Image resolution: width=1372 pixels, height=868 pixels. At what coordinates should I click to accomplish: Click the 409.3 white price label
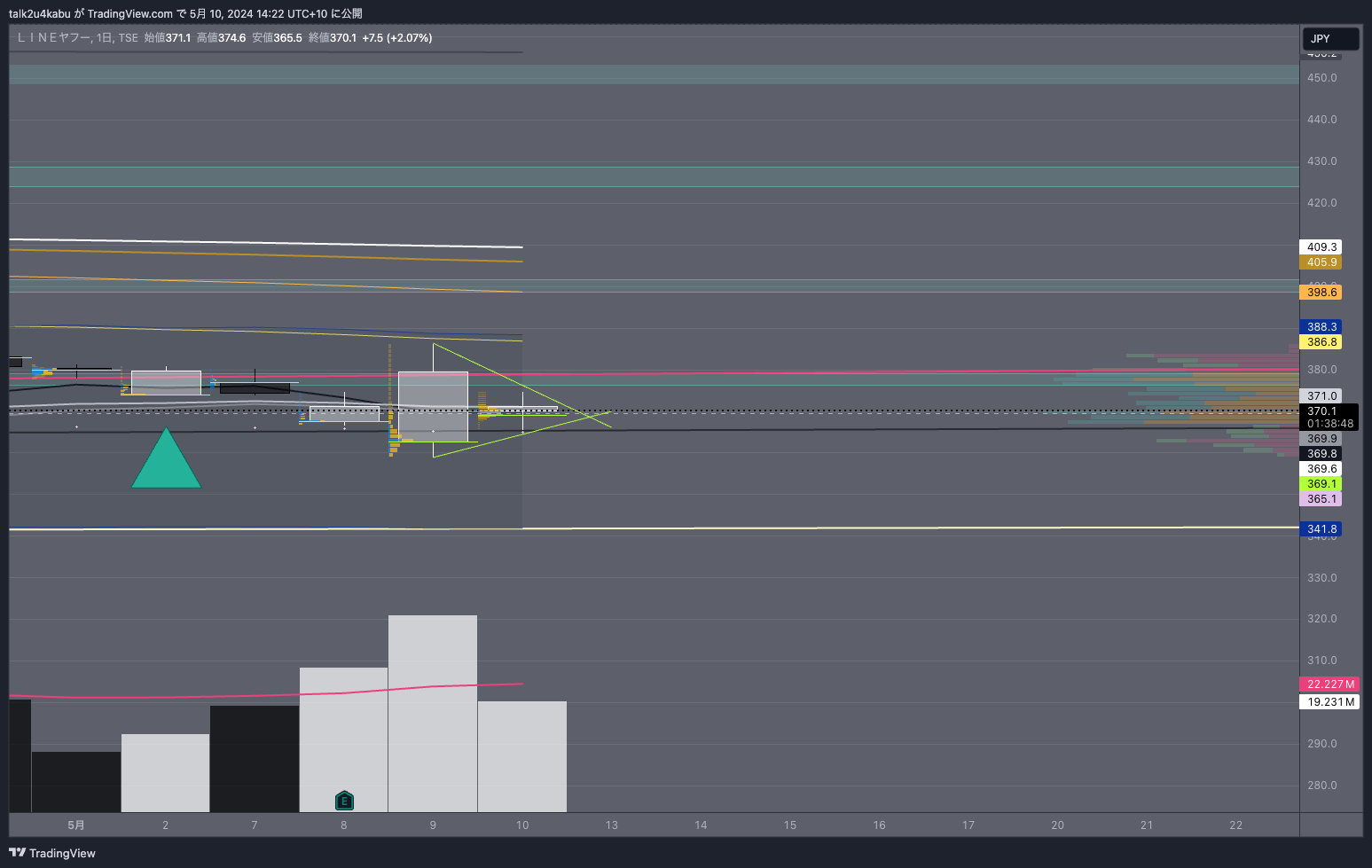coord(1321,247)
